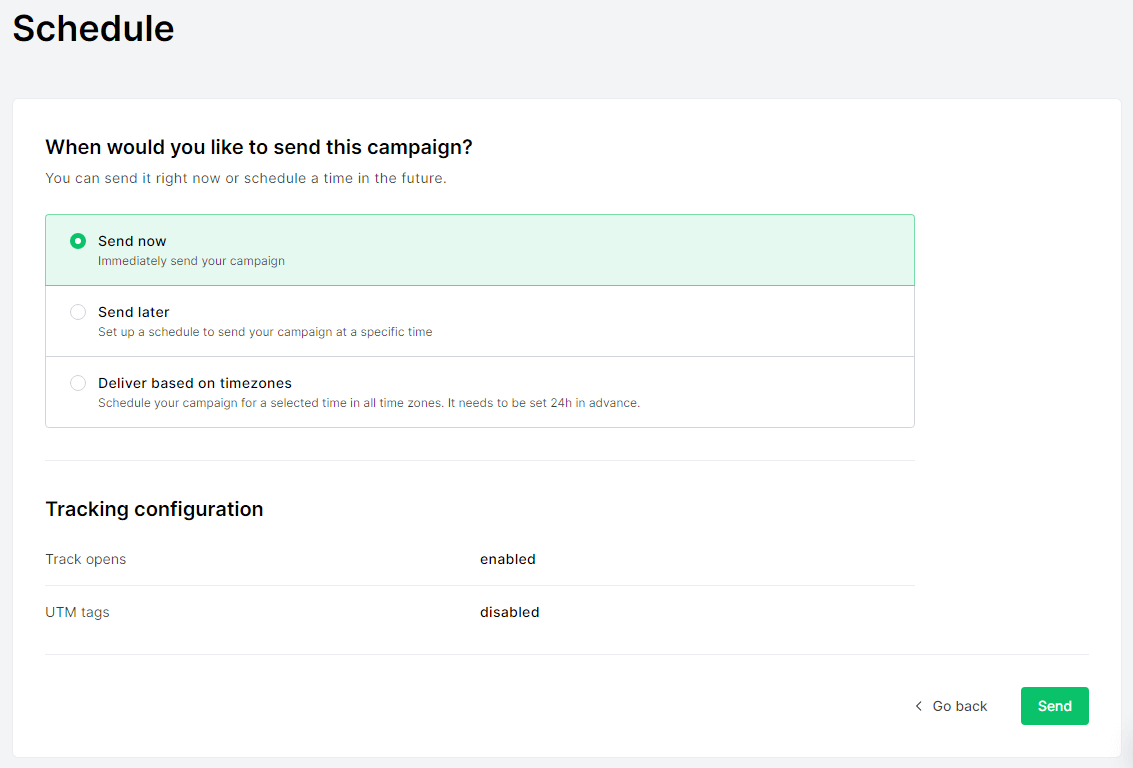The height and width of the screenshot is (768, 1133).
Task: Click the left chevron beside Go back
Action: (x=919, y=706)
